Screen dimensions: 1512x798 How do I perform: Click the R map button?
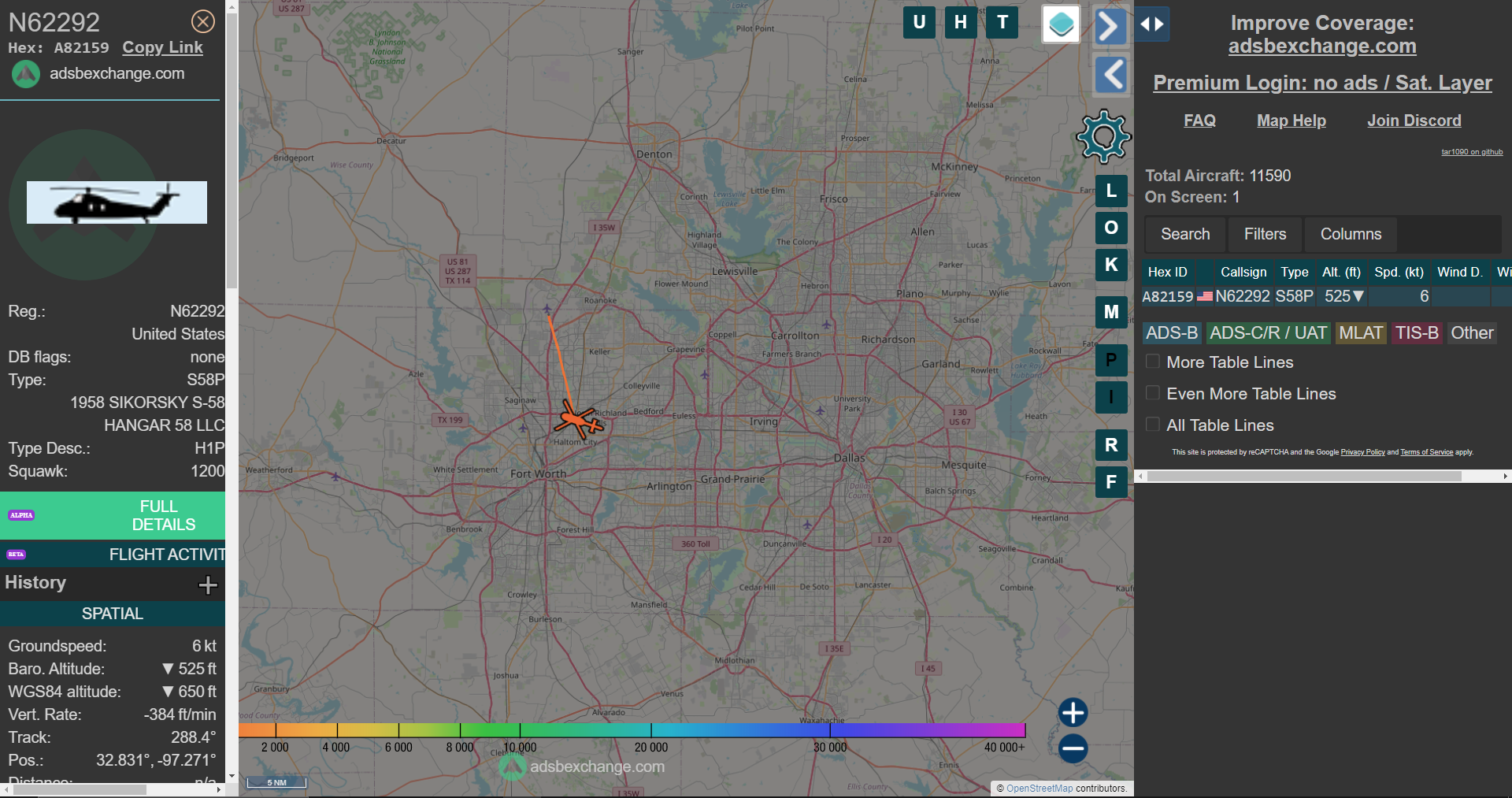click(x=1111, y=445)
